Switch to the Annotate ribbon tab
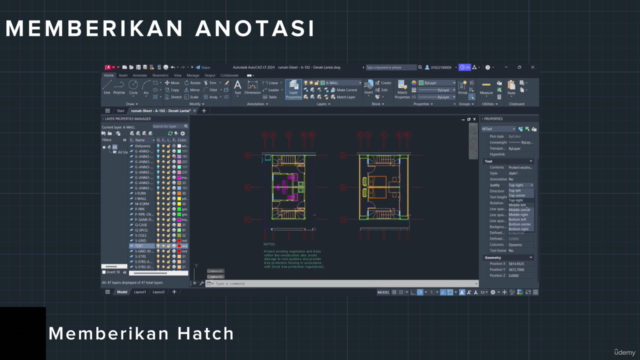This screenshot has height=360, width=640. [x=140, y=76]
